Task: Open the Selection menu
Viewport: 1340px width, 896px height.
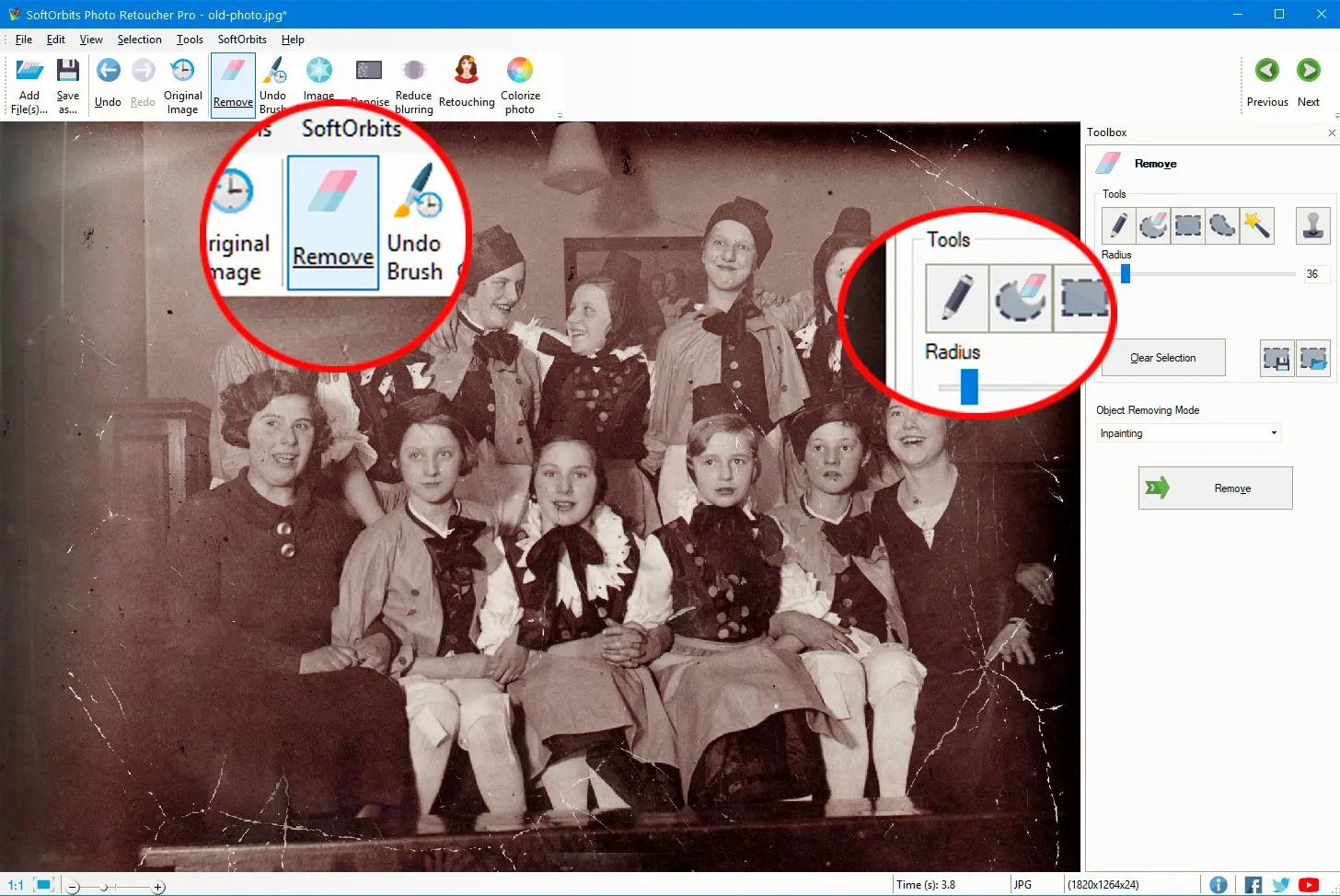Action: 139,40
